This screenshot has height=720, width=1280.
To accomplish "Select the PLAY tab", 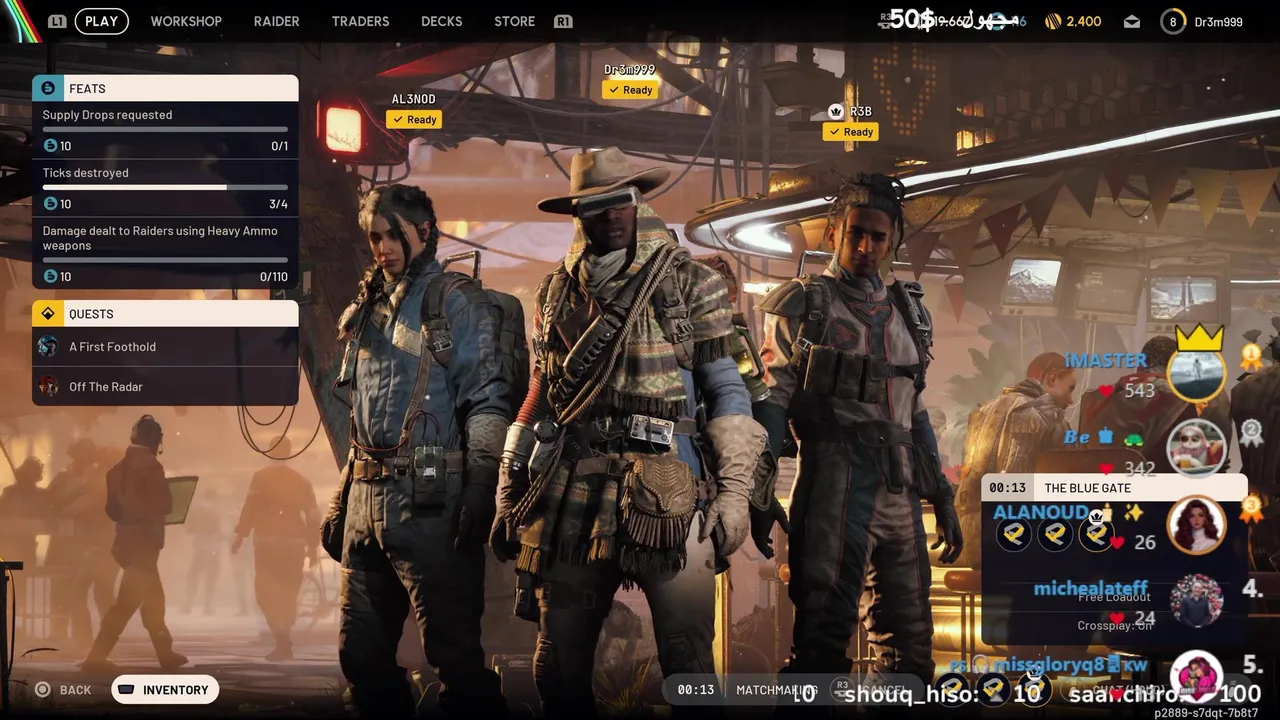I will pyautogui.click(x=101, y=21).
